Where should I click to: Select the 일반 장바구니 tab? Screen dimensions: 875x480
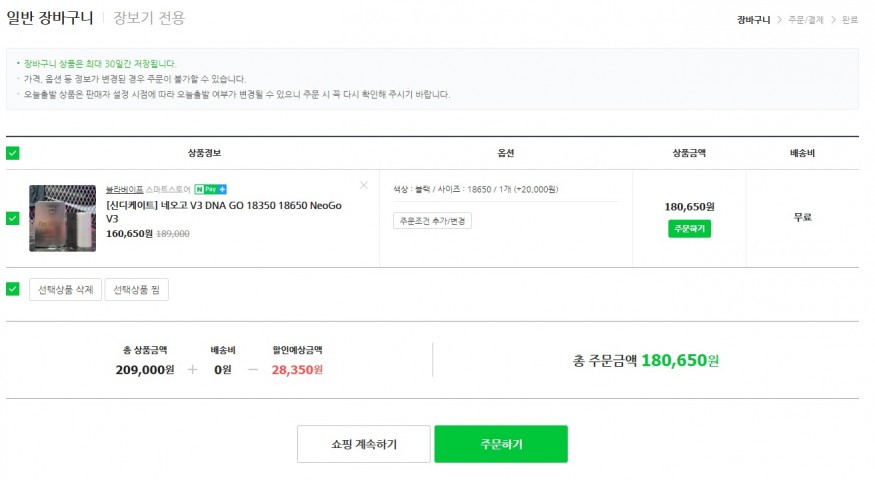[x=49, y=18]
